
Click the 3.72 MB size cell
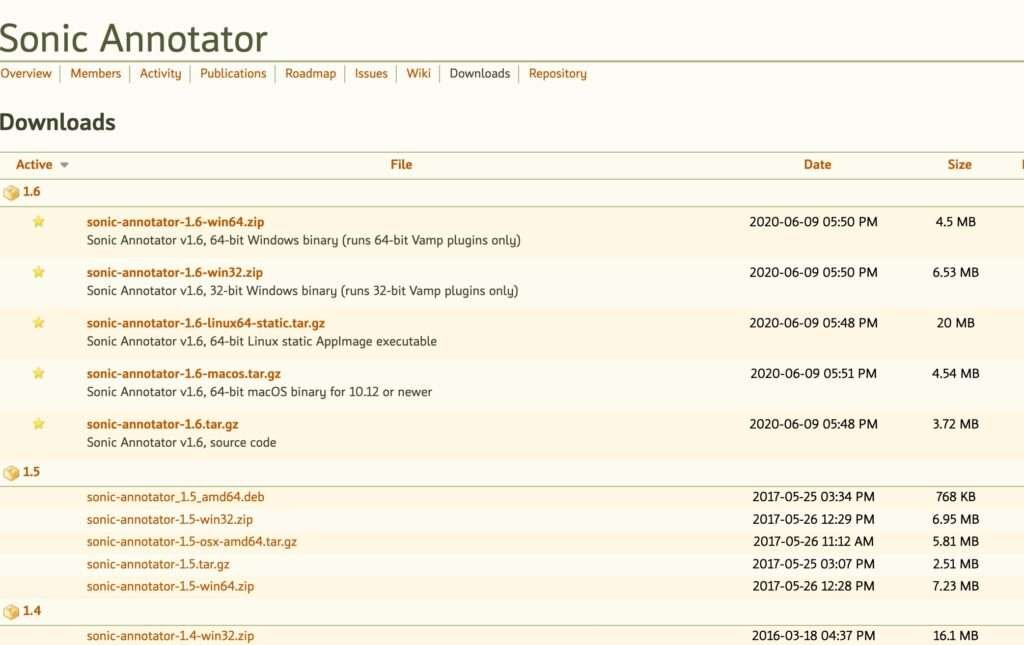(x=955, y=424)
